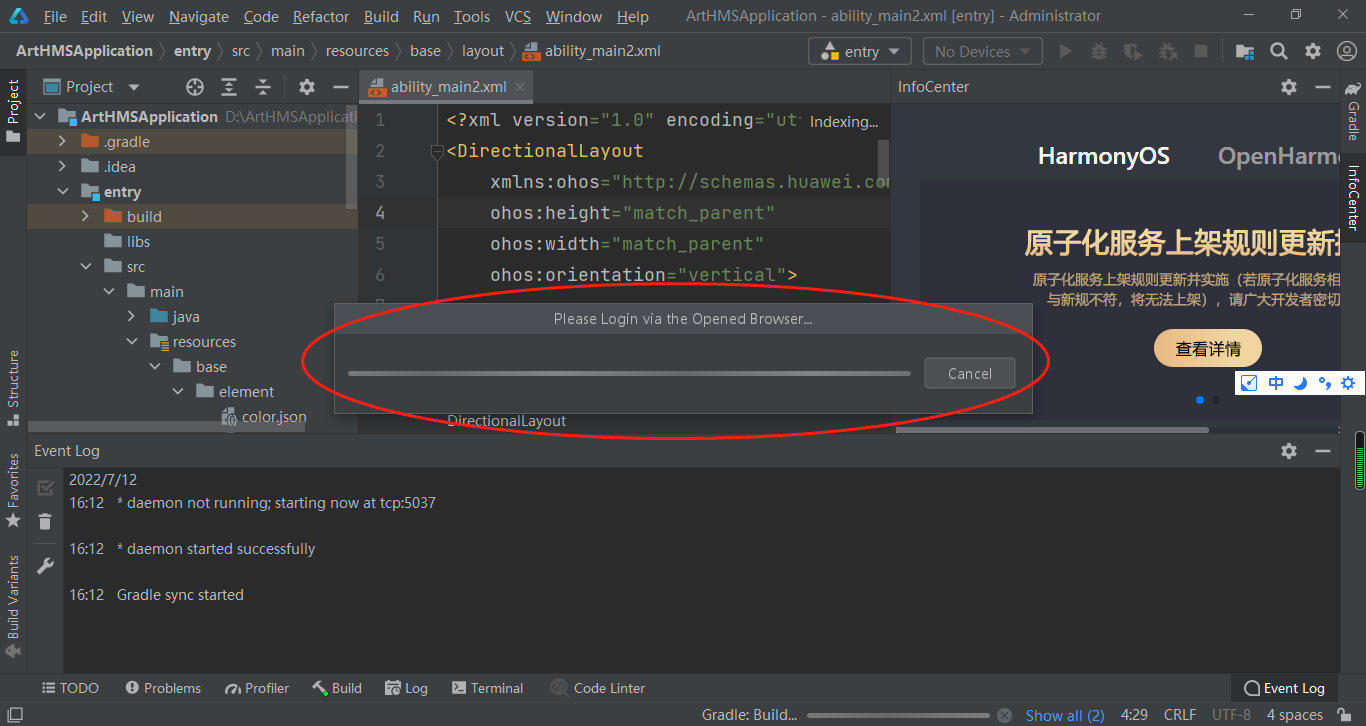Image resolution: width=1366 pixels, height=726 pixels.
Task: Select color.json in project tree
Action: click(x=264, y=417)
